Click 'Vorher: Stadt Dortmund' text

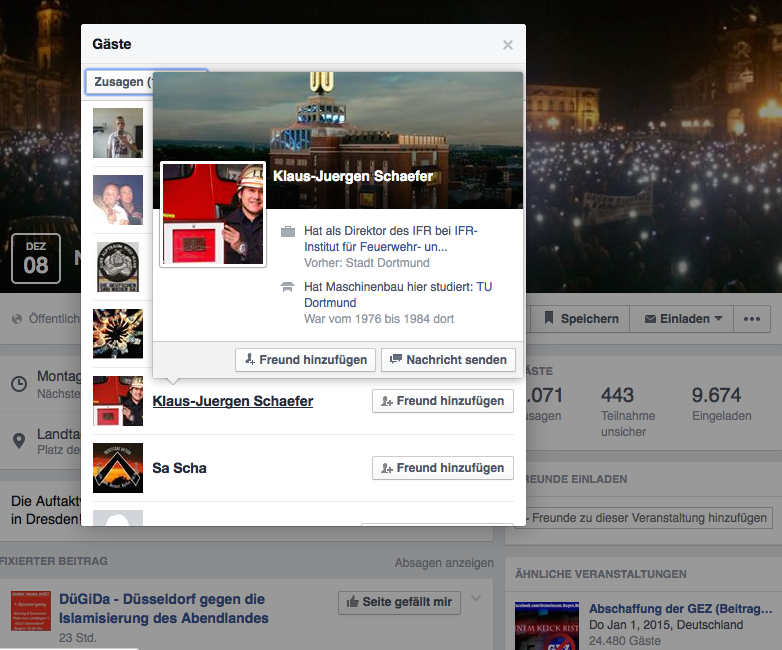(x=367, y=263)
